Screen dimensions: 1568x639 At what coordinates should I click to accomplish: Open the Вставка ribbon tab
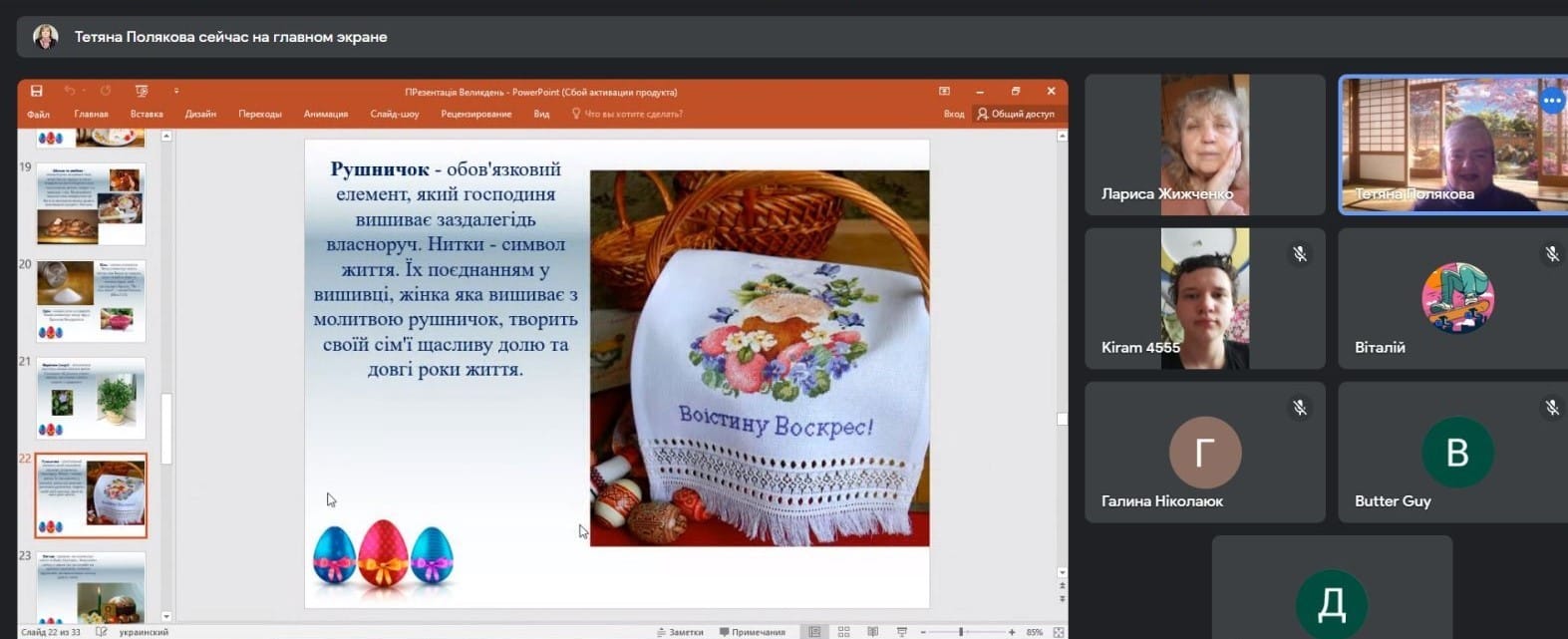(147, 114)
